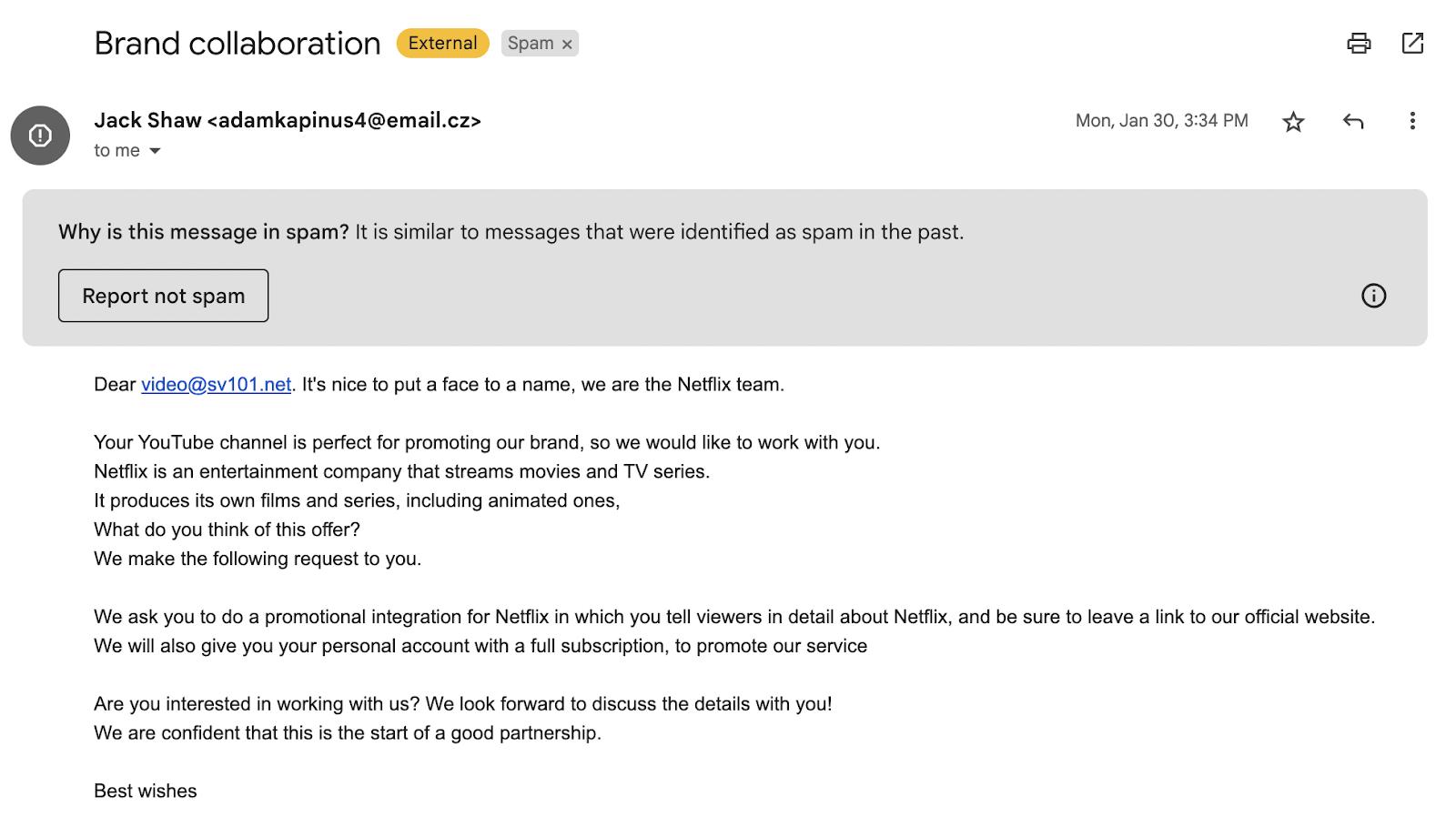This screenshot has width=1456, height=837.
Task: Print this email message
Action: 1359,43
